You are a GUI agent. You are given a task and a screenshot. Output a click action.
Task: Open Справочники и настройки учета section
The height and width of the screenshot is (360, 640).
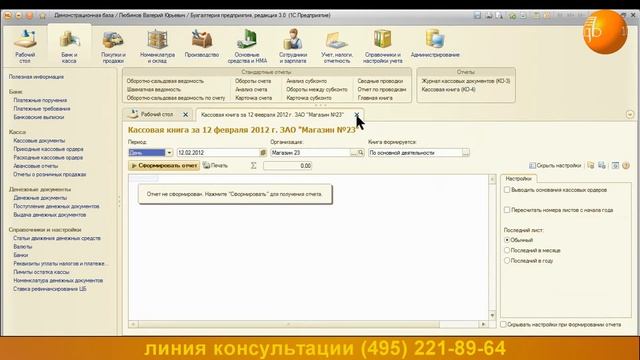[x=382, y=46]
